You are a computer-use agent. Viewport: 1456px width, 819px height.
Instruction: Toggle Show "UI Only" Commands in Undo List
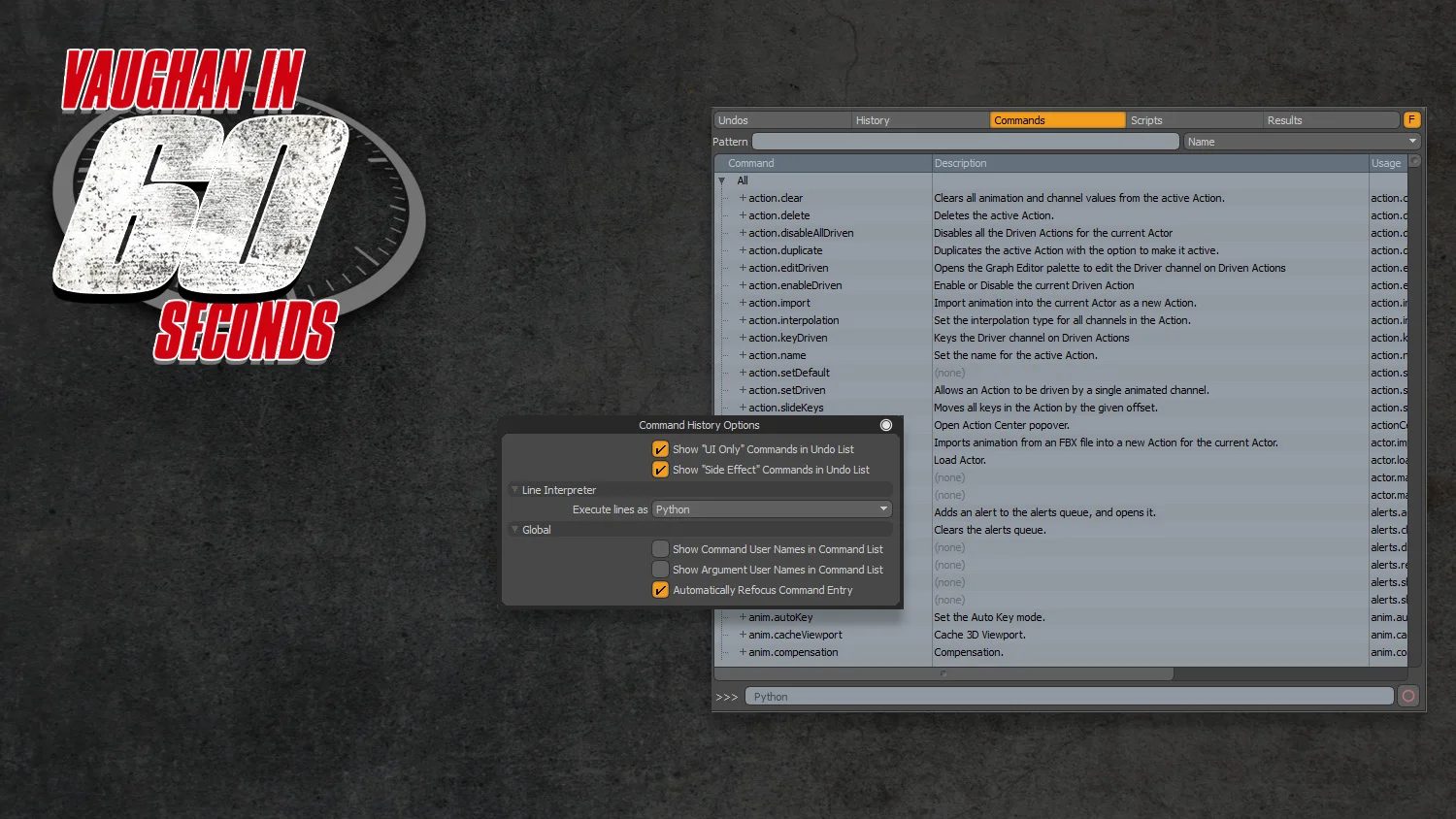[660, 449]
